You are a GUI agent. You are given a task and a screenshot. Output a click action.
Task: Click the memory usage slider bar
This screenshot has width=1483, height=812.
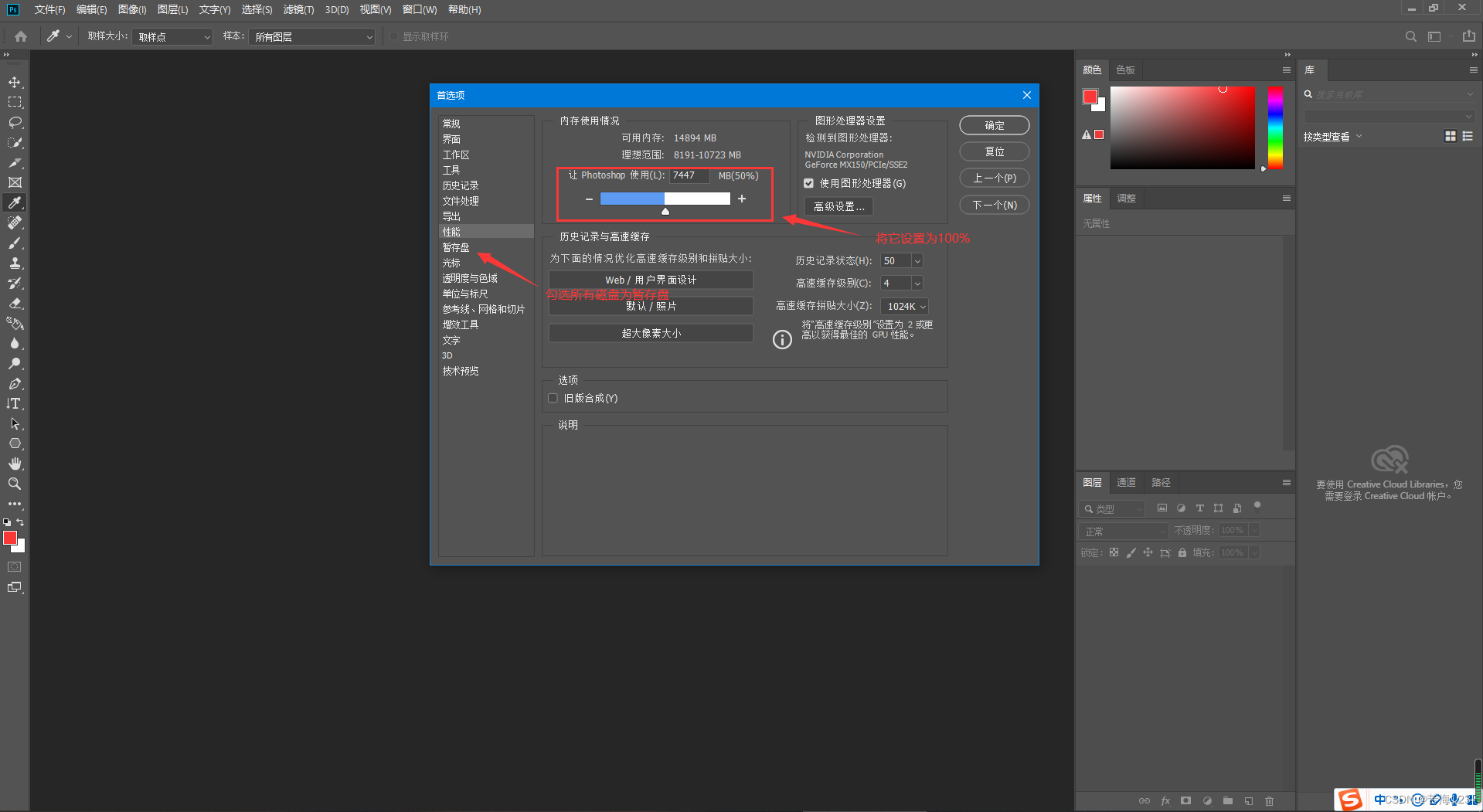coord(665,199)
